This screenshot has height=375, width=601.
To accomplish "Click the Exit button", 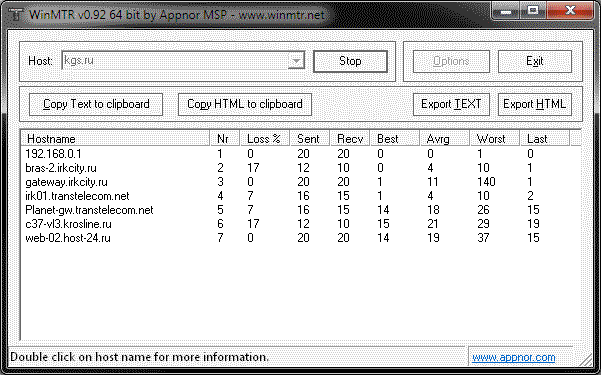I will tap(535, 61).
